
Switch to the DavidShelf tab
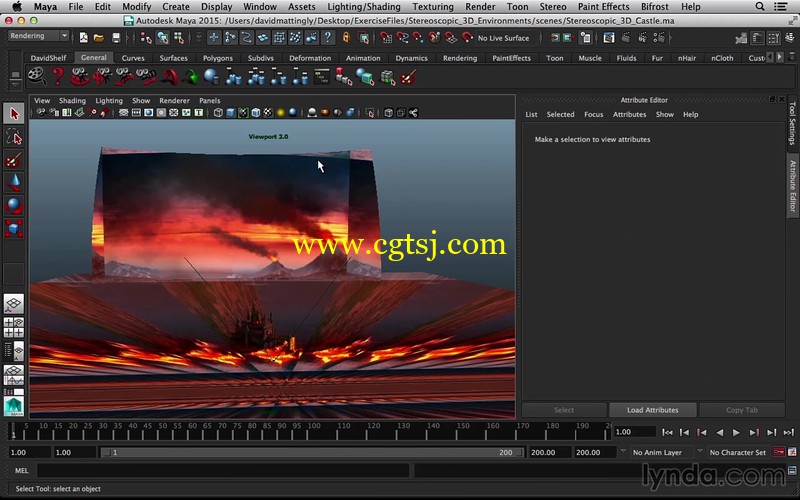coord(48,58)
